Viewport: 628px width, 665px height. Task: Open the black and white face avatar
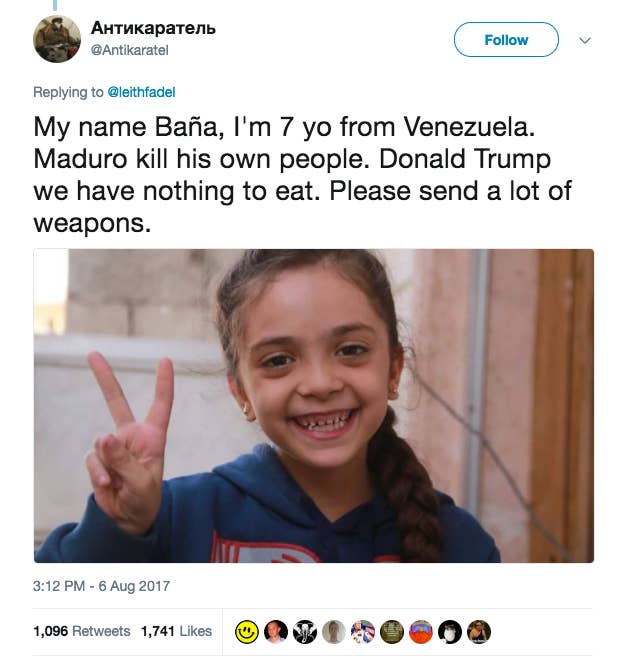pyautogui.click(x=449, y=632)
